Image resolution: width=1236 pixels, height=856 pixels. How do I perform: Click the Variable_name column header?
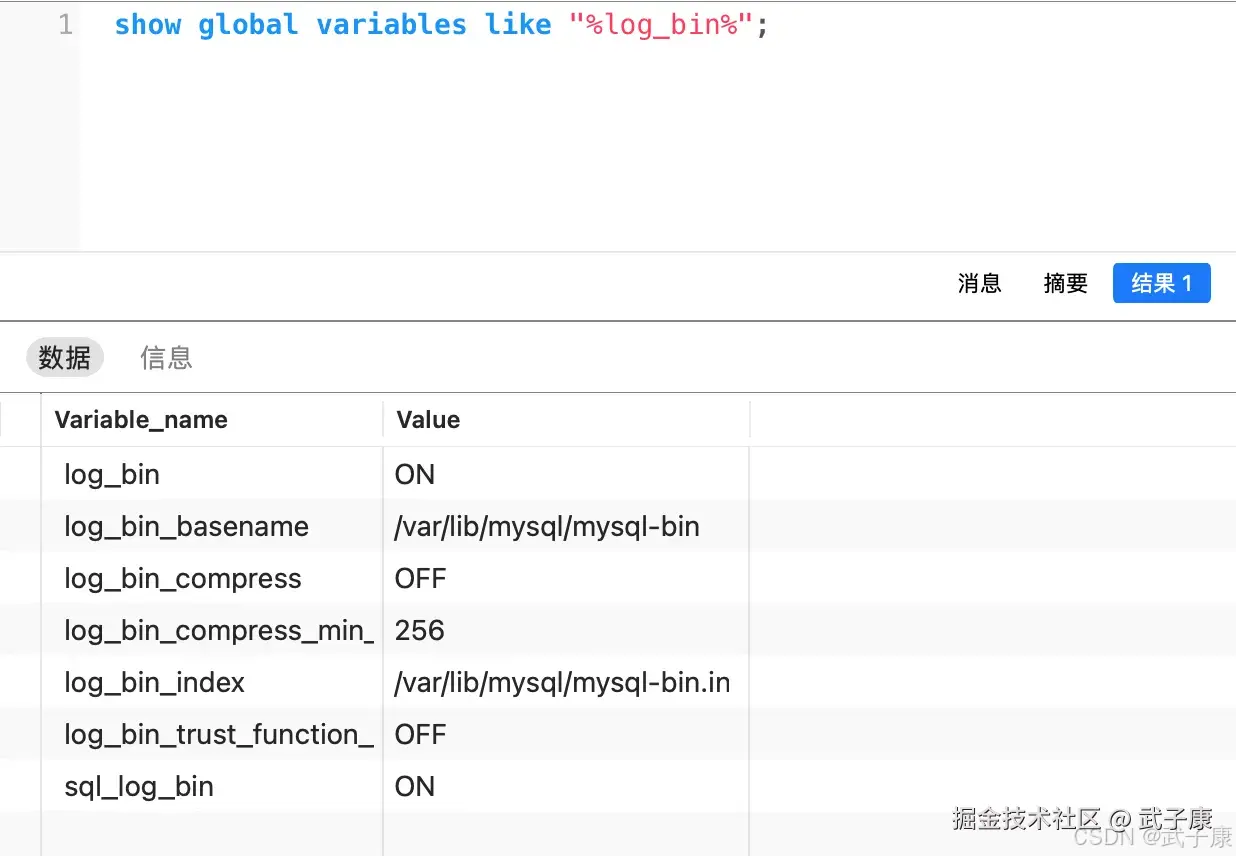coord(141,420)
